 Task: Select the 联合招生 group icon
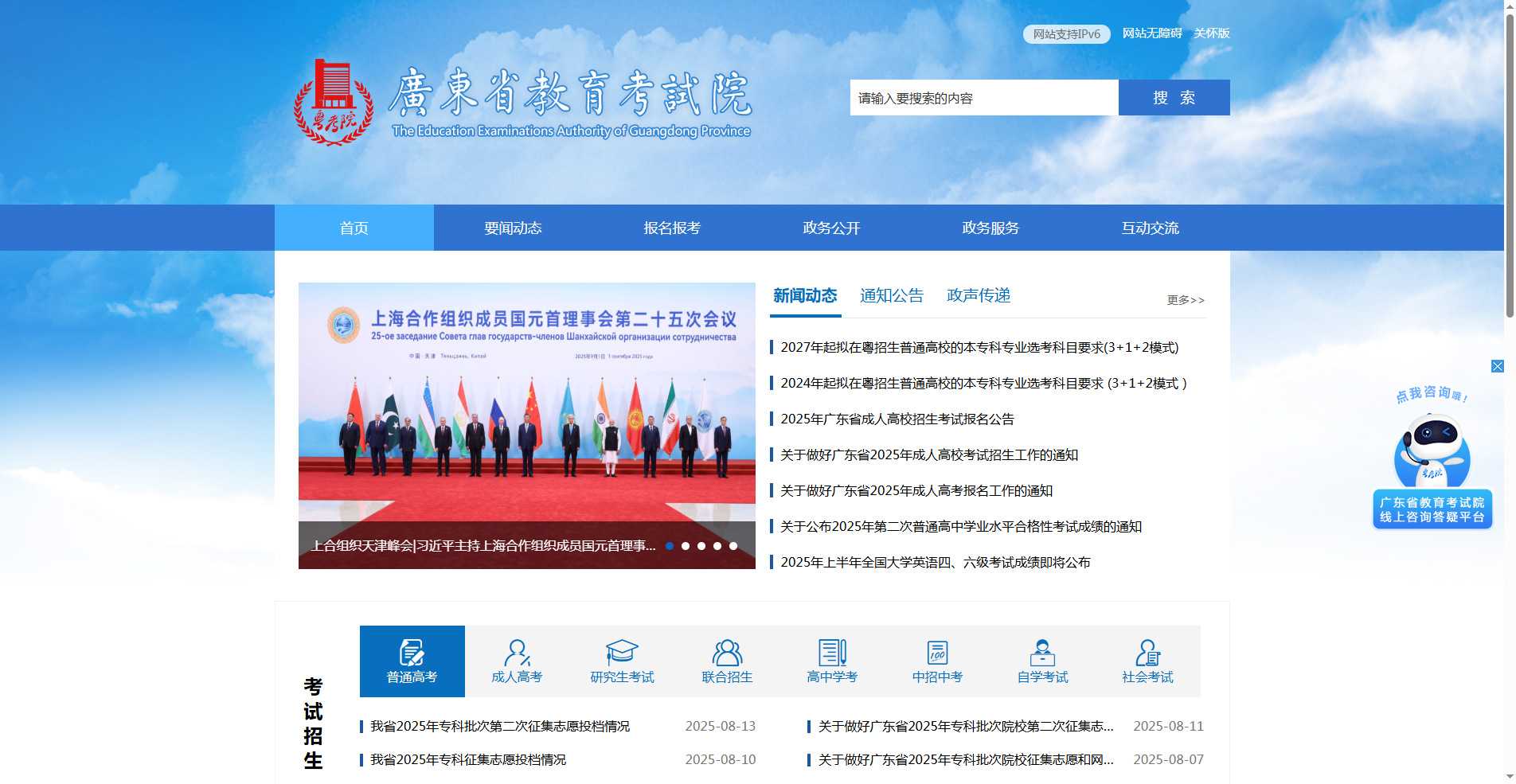726,653
